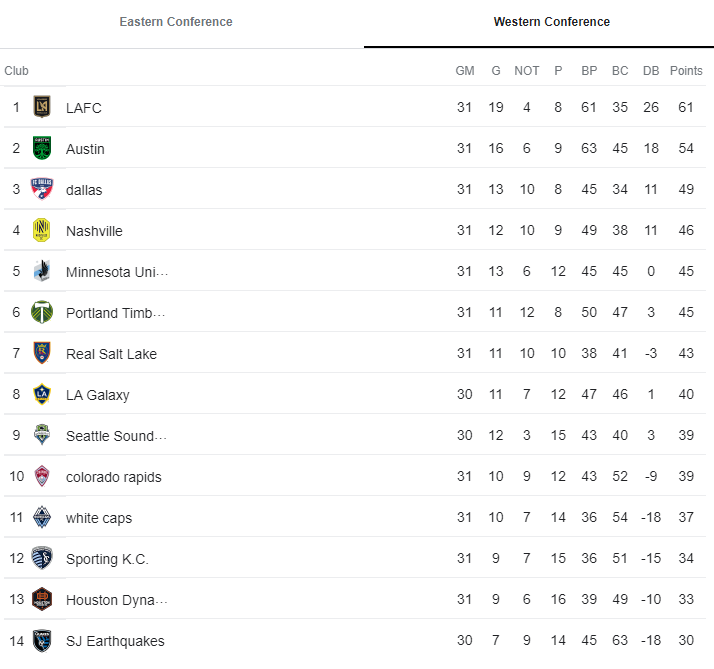Select the Western Conference tab

551,22
